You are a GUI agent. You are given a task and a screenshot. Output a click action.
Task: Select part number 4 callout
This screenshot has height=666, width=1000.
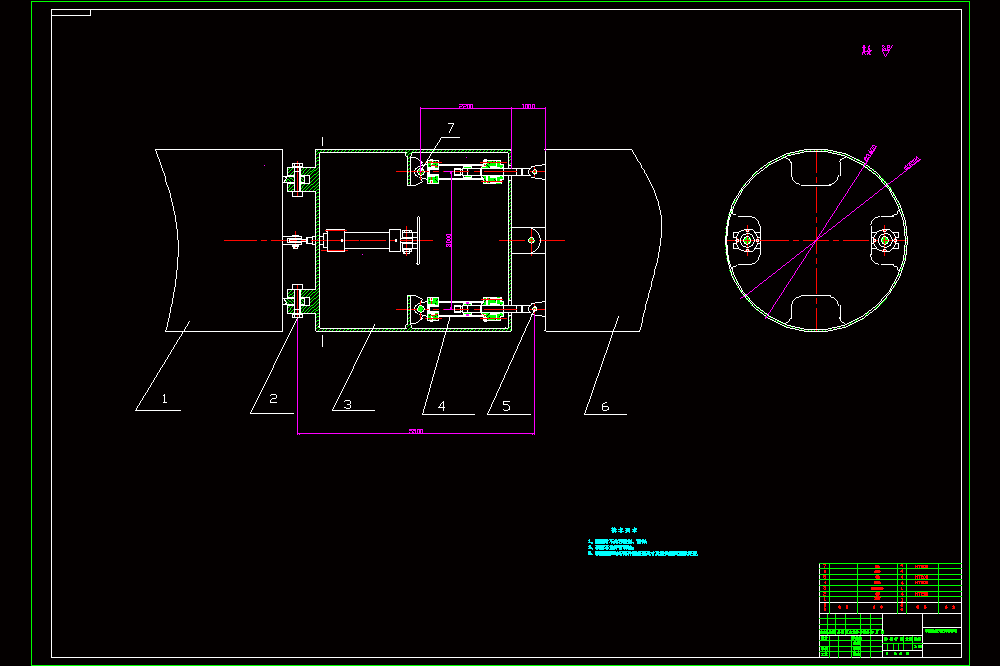click(x=441, y=406)
